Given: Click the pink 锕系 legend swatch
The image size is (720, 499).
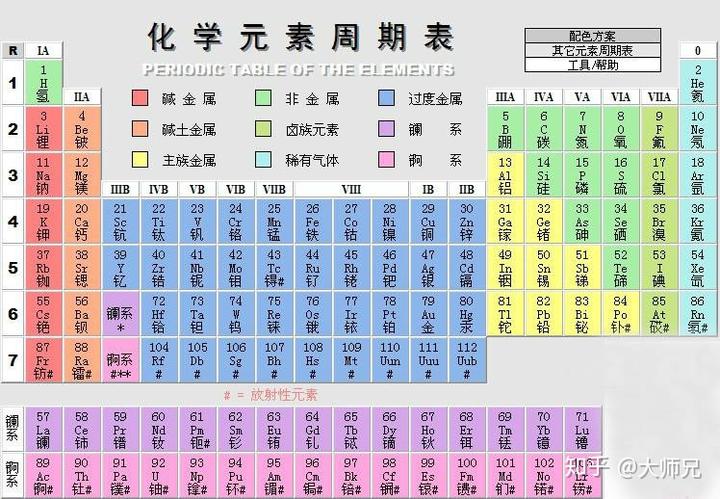Looking at the screenshot, I should 386,160.
